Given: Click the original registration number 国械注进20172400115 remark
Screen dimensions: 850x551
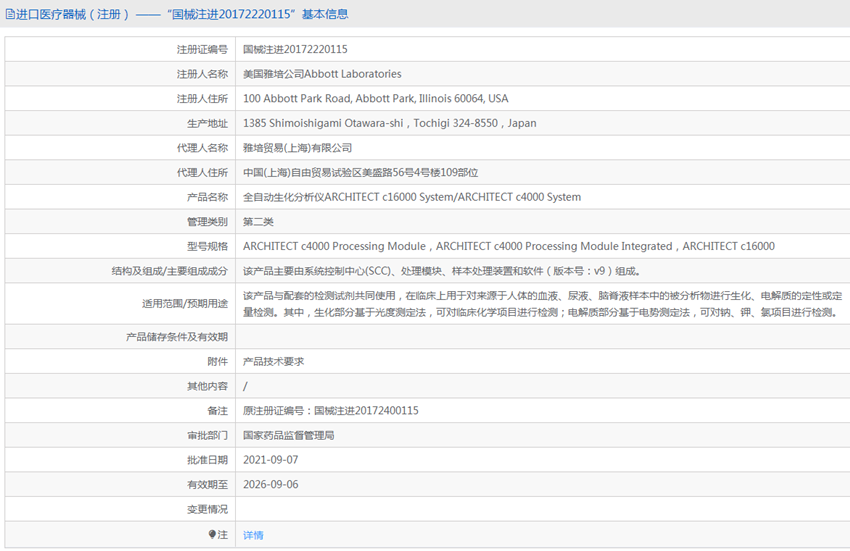Looking at the screenshot, I should coord(330,411).
